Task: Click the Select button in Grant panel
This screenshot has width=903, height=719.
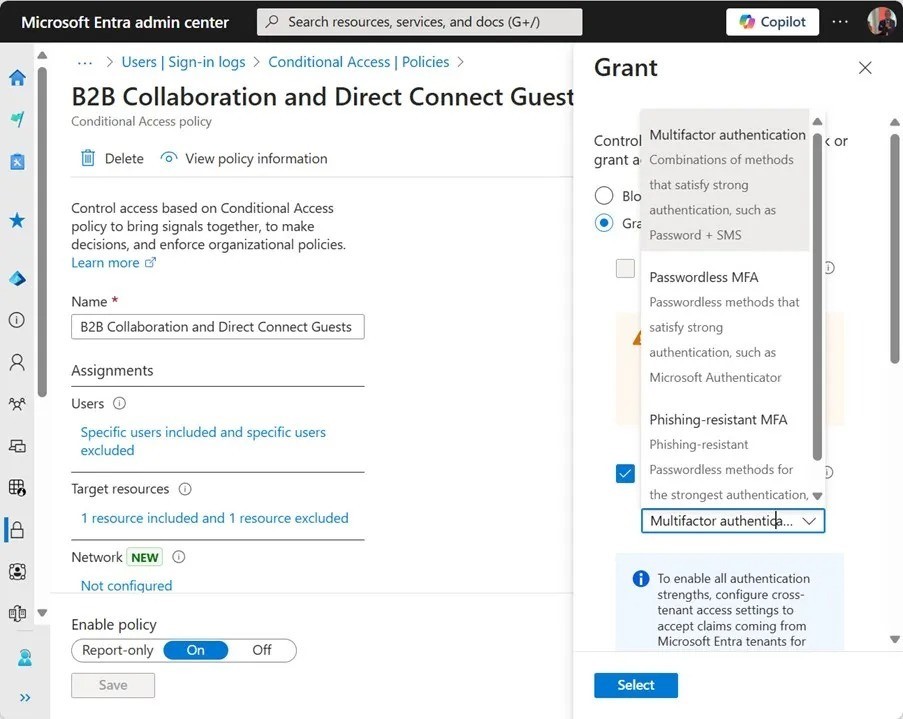Action: [635, 685]
